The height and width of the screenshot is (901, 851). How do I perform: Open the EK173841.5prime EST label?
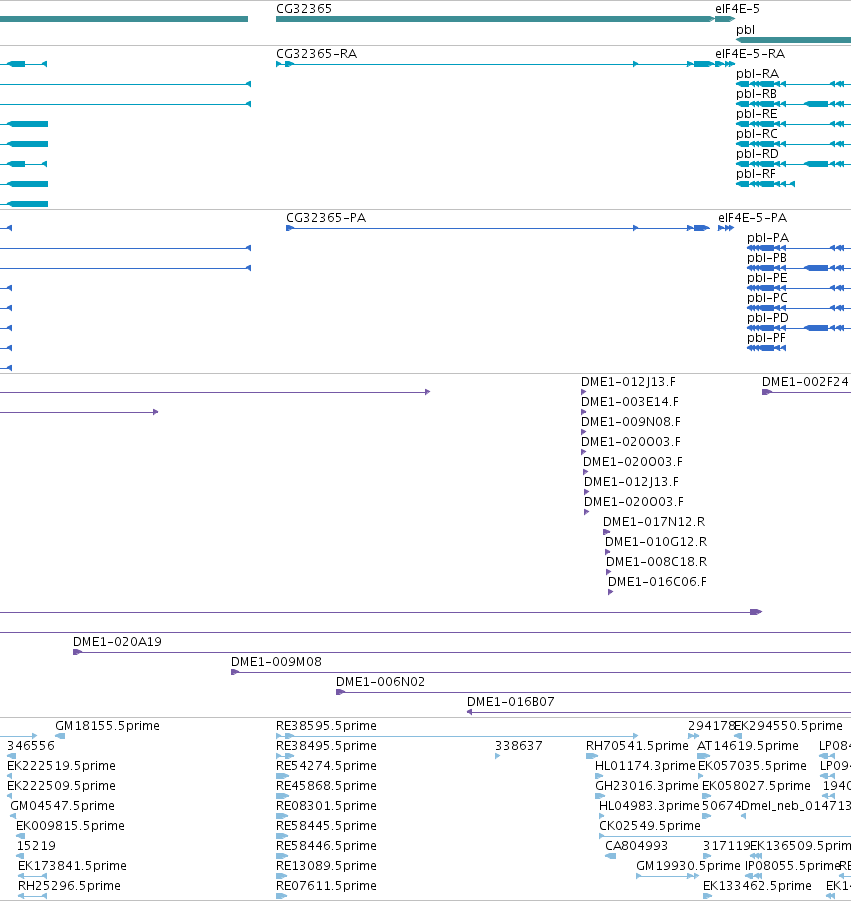[x=72, y=866]
